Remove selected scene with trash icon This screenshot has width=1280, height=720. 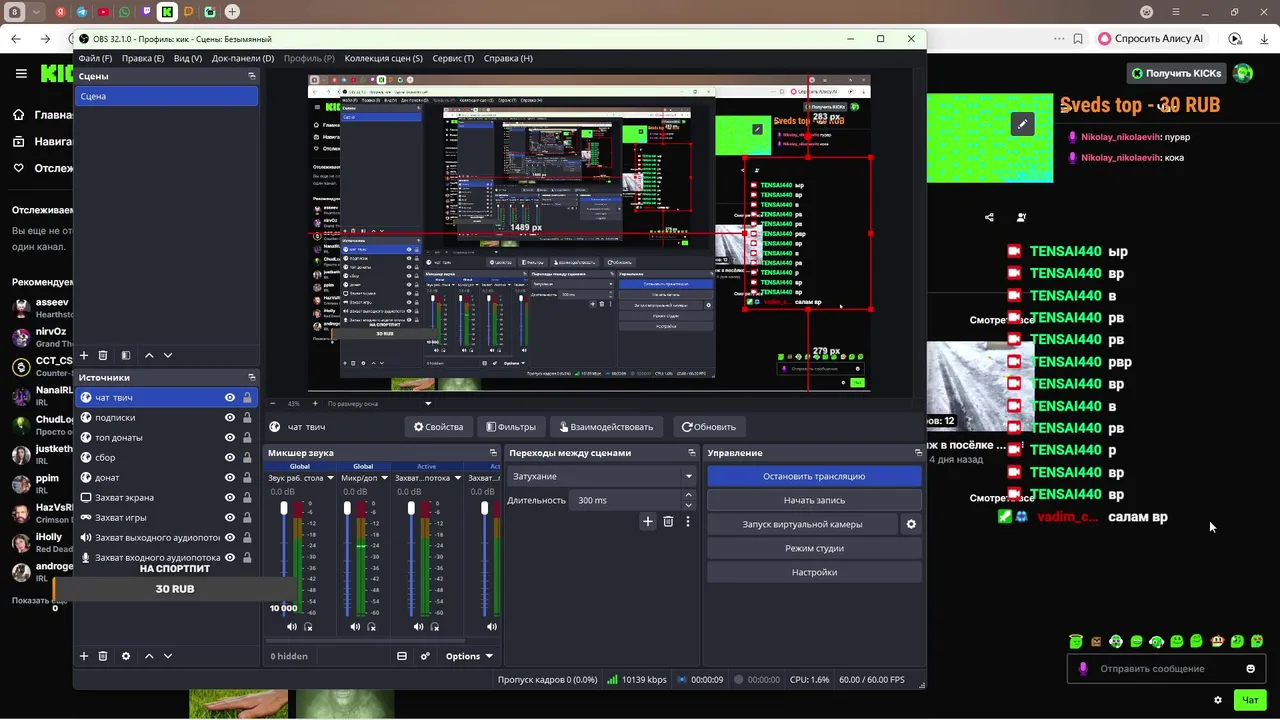pyautogui.click(x=102, y=355)
